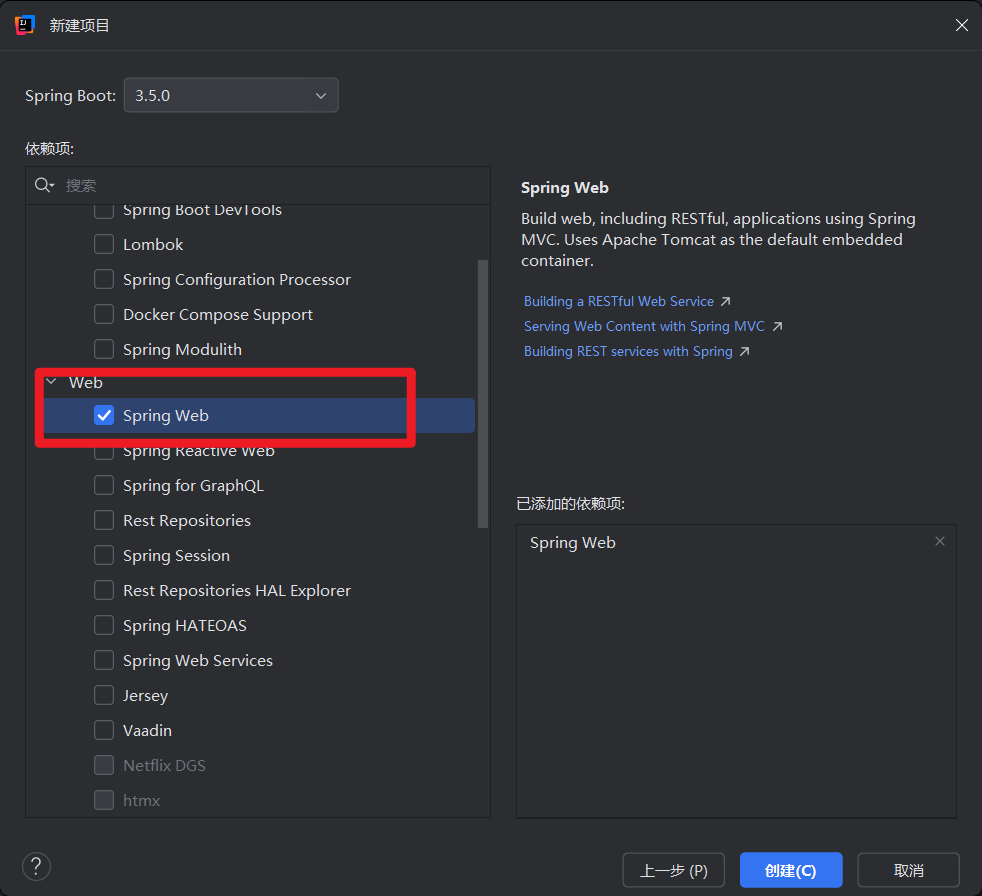Viewport: 982px width, 896px height.
Task: Enable Spring Session dependency
Action: point(104,555)
